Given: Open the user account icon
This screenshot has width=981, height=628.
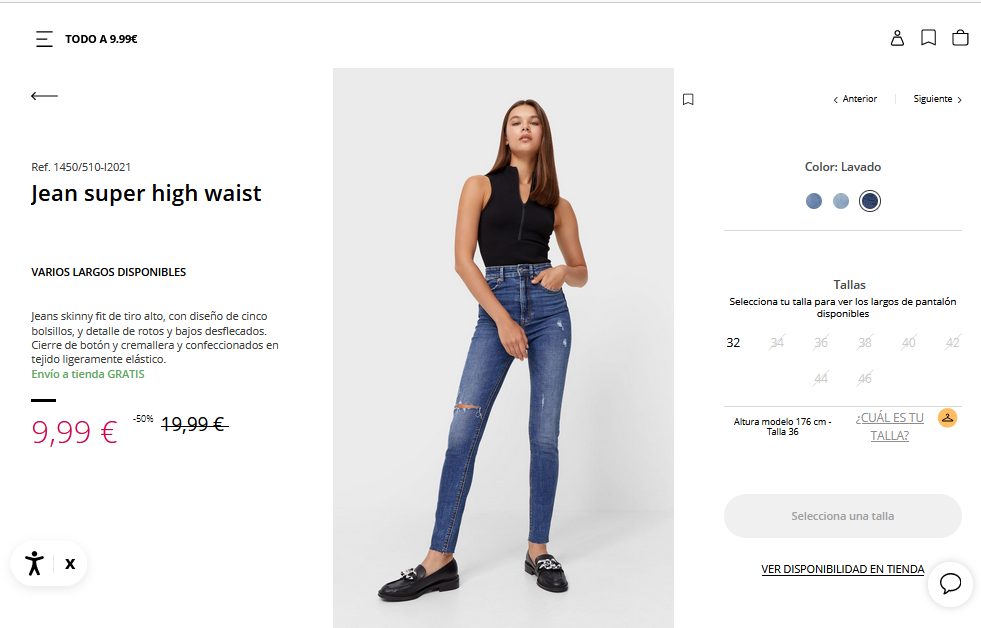Looking at the screenshot, I should coord(897,38).
